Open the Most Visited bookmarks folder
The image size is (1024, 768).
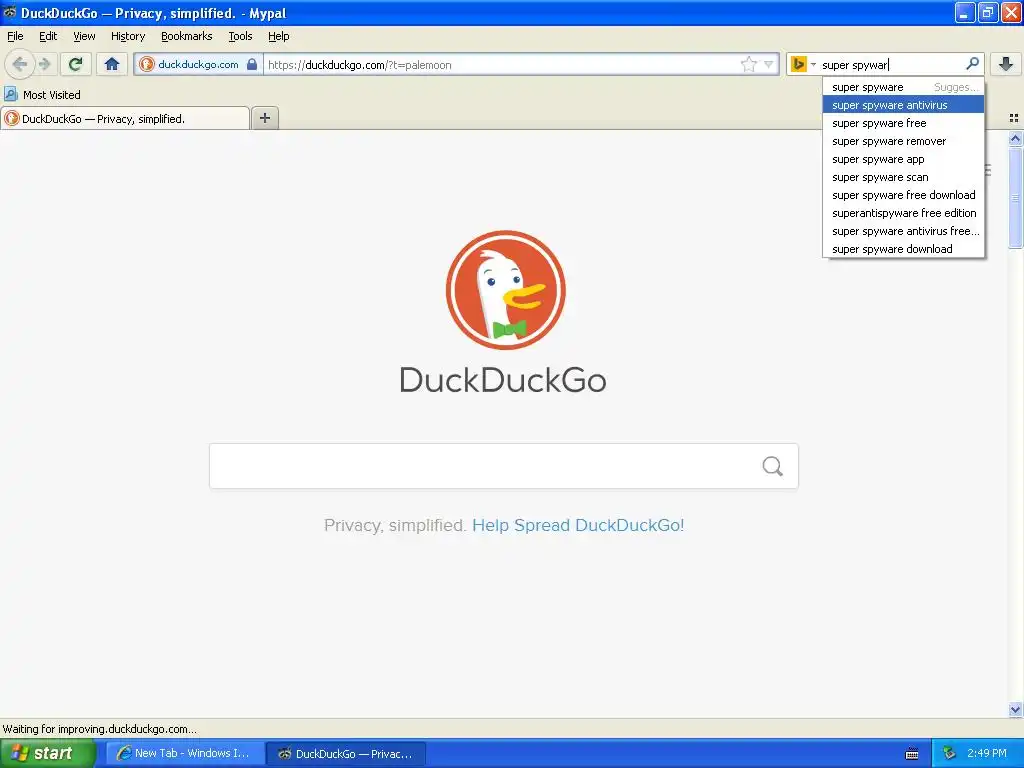click(x=42, y=95)
